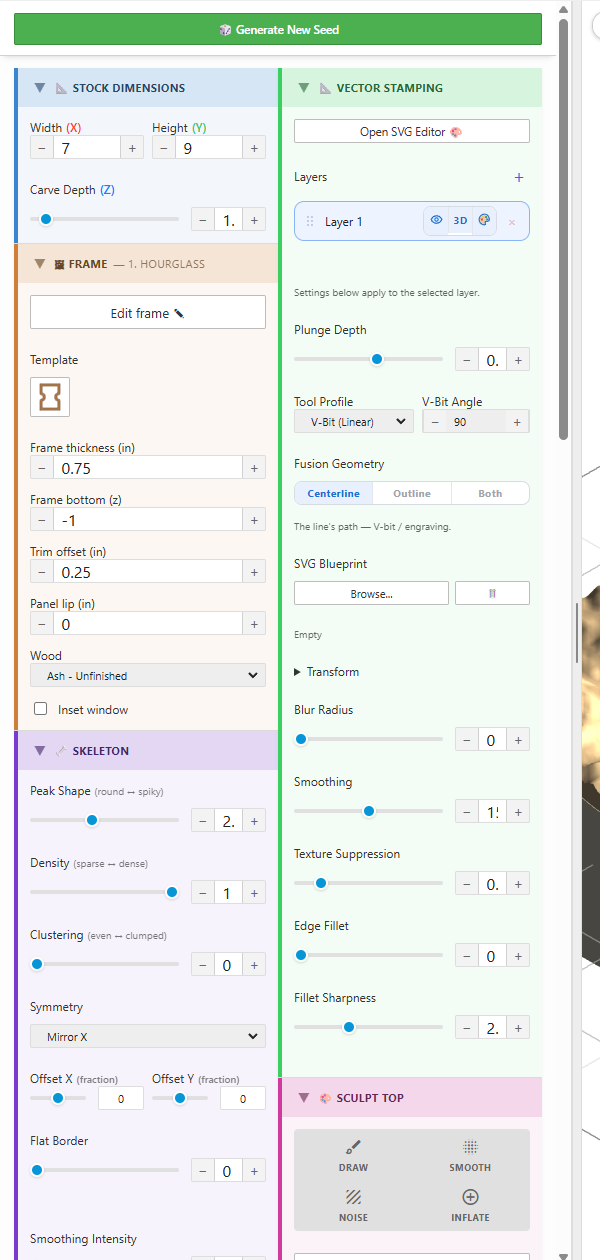Increase Edge Fillet value

tap(518, 956)
